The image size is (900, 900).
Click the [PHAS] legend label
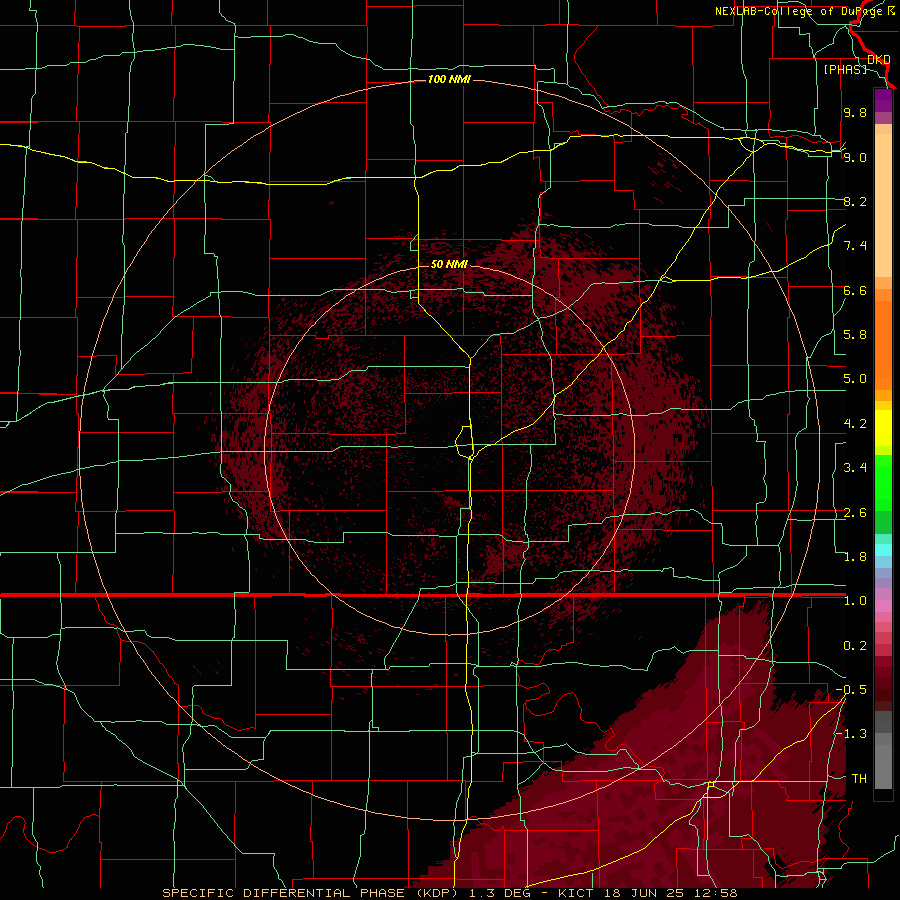(845, 69)
